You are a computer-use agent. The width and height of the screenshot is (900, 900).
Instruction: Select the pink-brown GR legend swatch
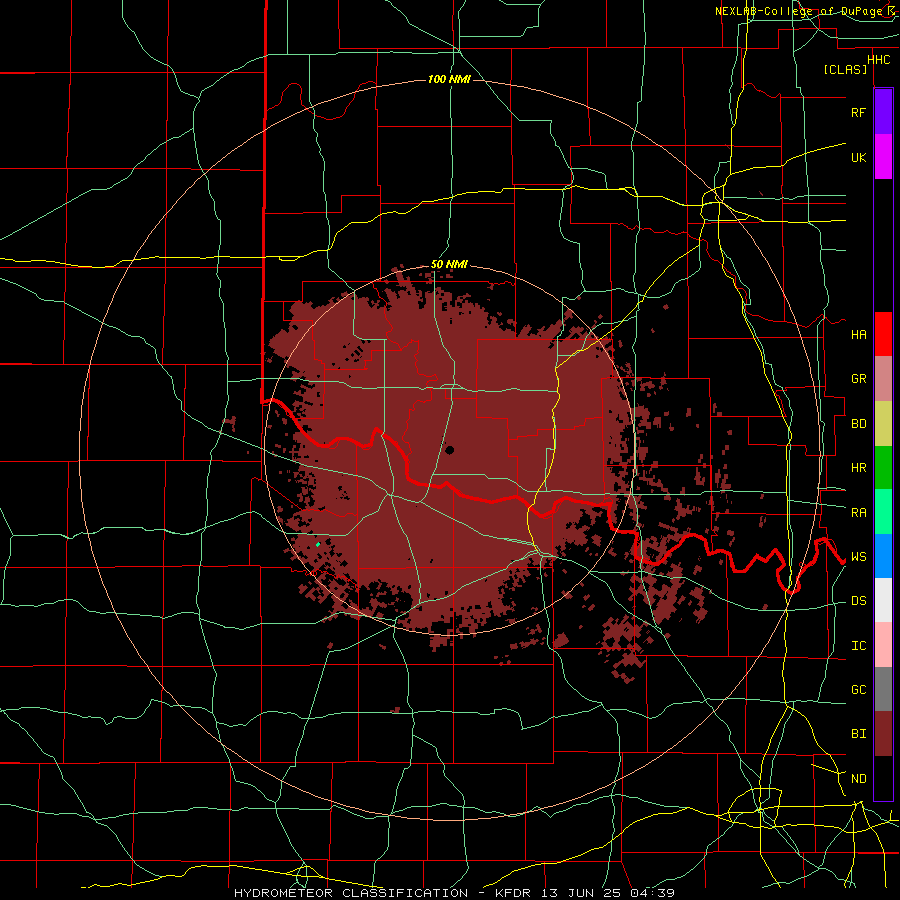[883, 379]
